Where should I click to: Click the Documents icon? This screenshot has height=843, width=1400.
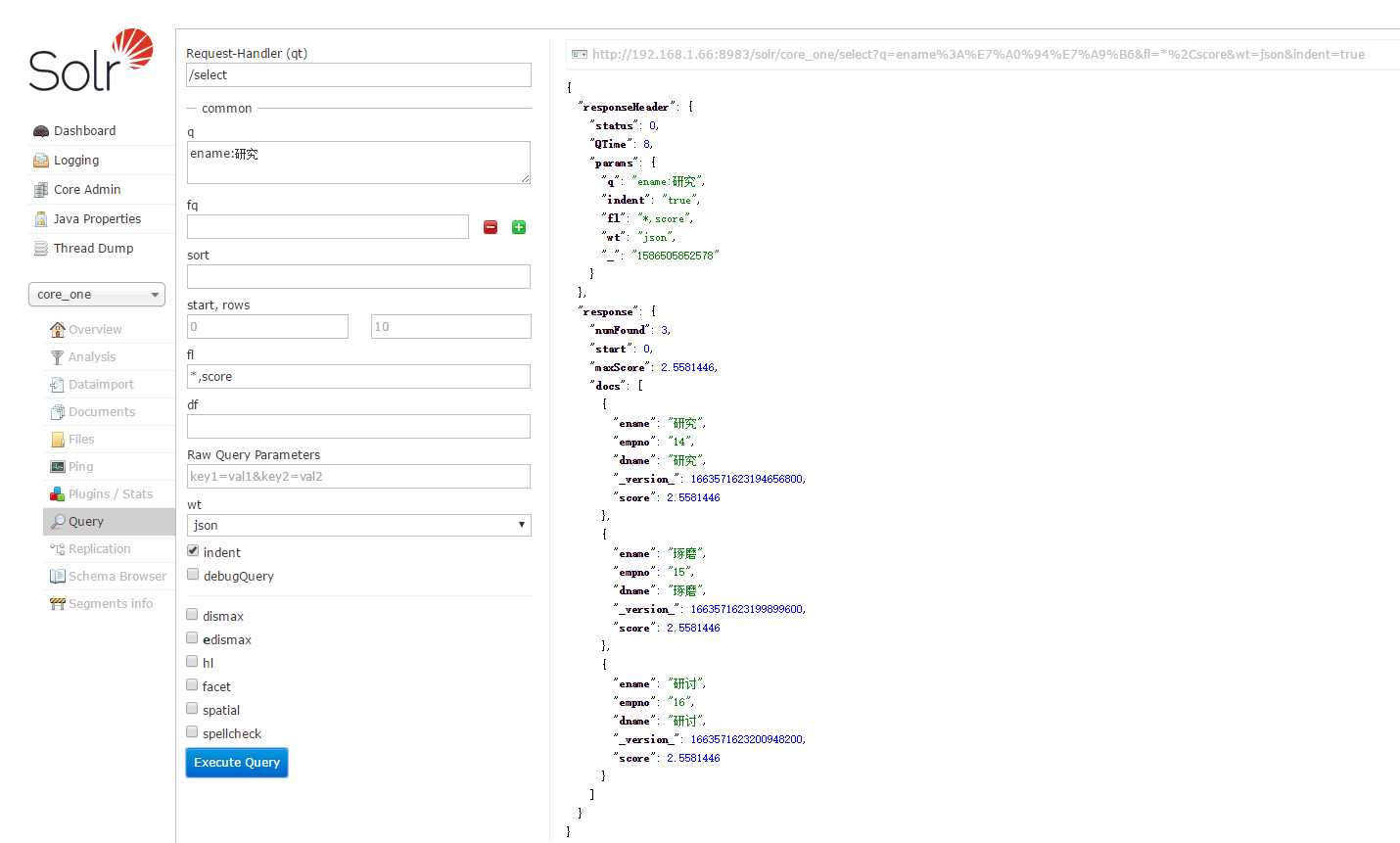pos(58,412)
